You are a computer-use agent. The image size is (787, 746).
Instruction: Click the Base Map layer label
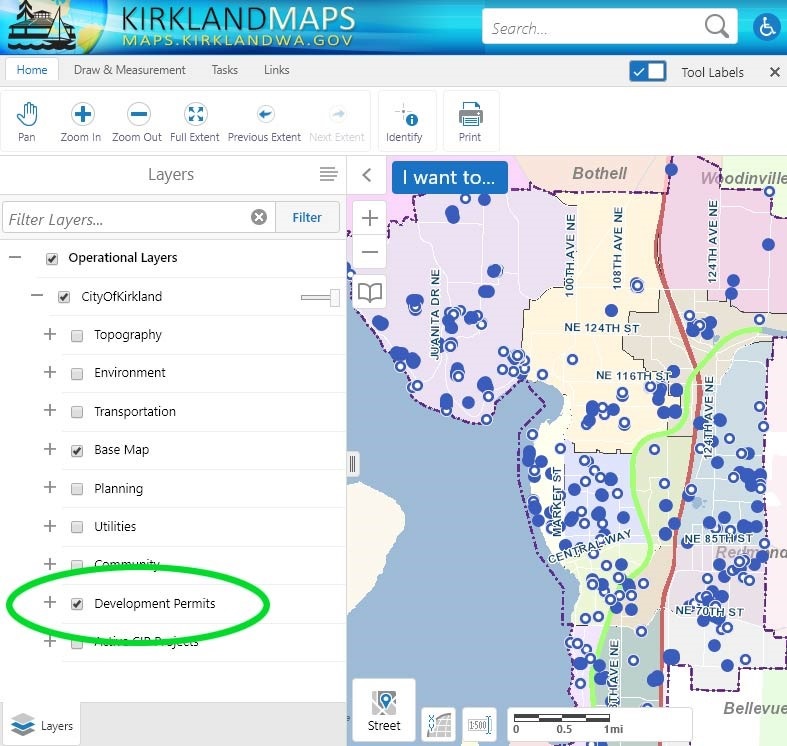click(121, 450)
